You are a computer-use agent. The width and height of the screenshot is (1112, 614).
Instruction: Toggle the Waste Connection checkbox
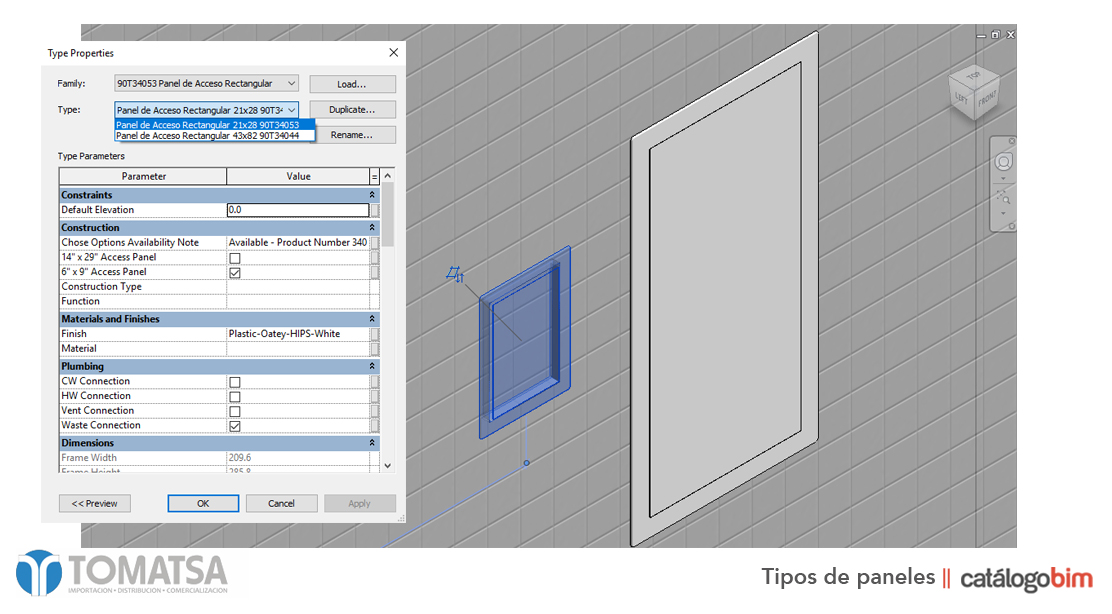tap(235, 426)
